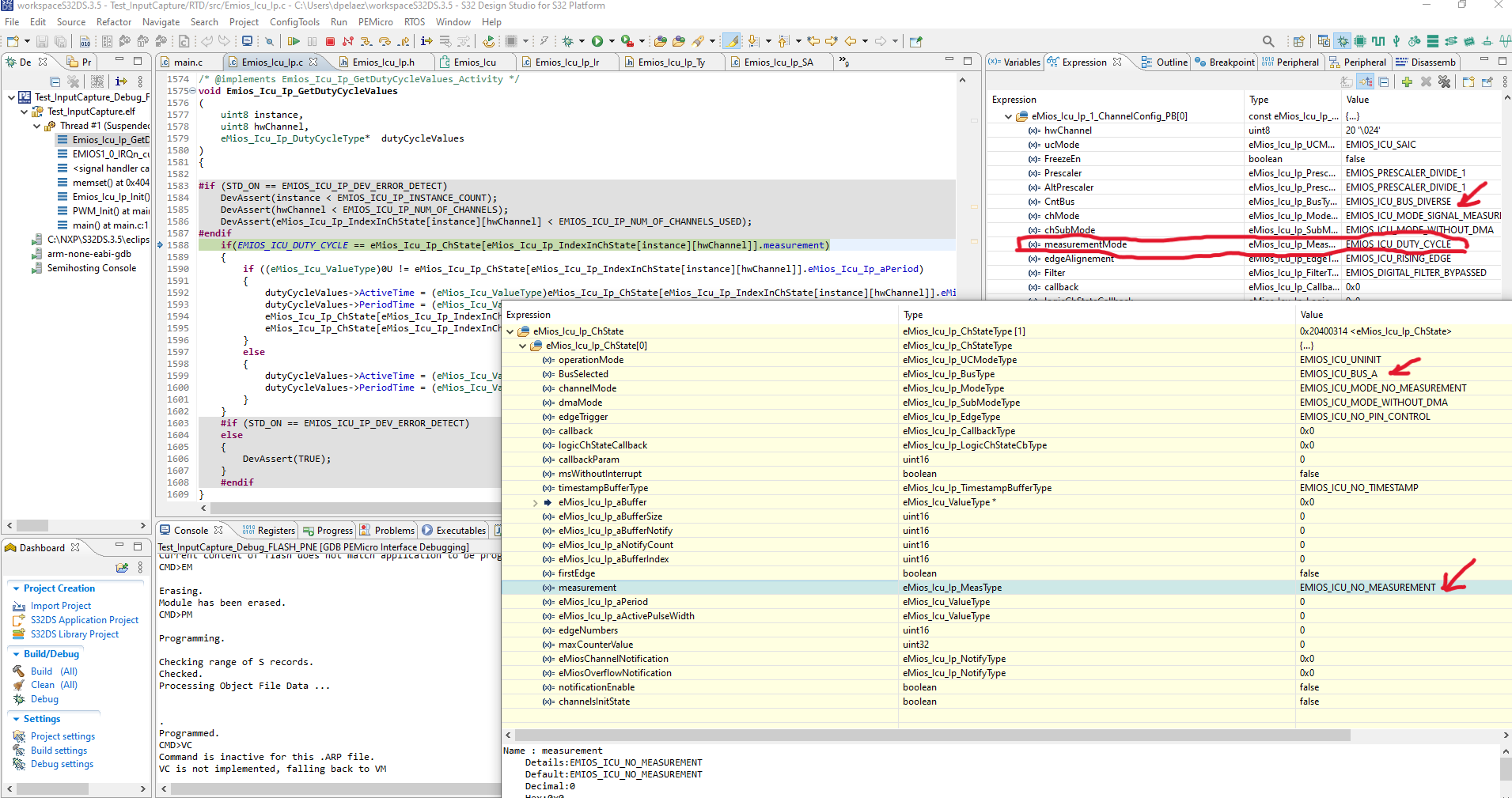Click the Step Over icon
This screenshot has height=798, width=1512.
pos(385,41)
